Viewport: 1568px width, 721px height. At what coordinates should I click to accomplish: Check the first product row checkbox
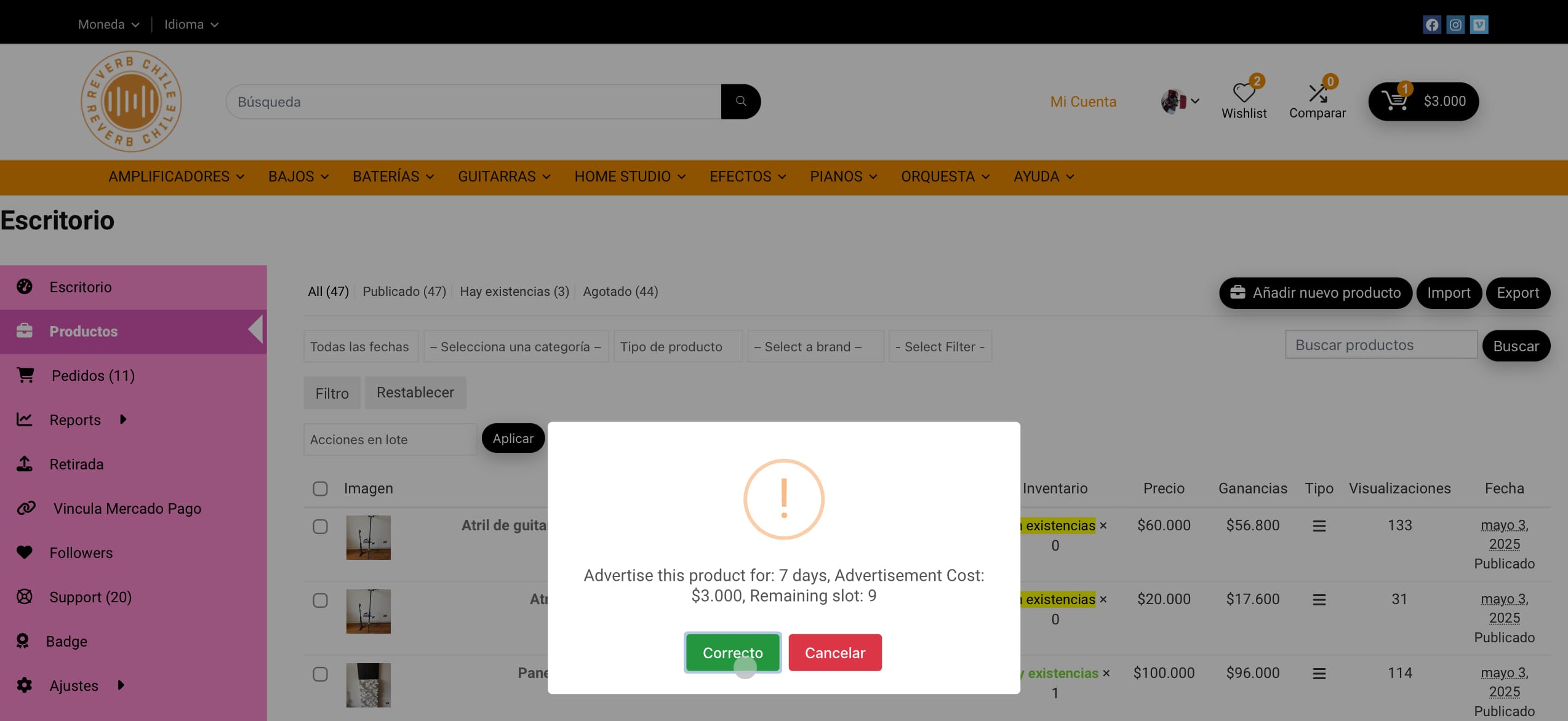[320, 527]
